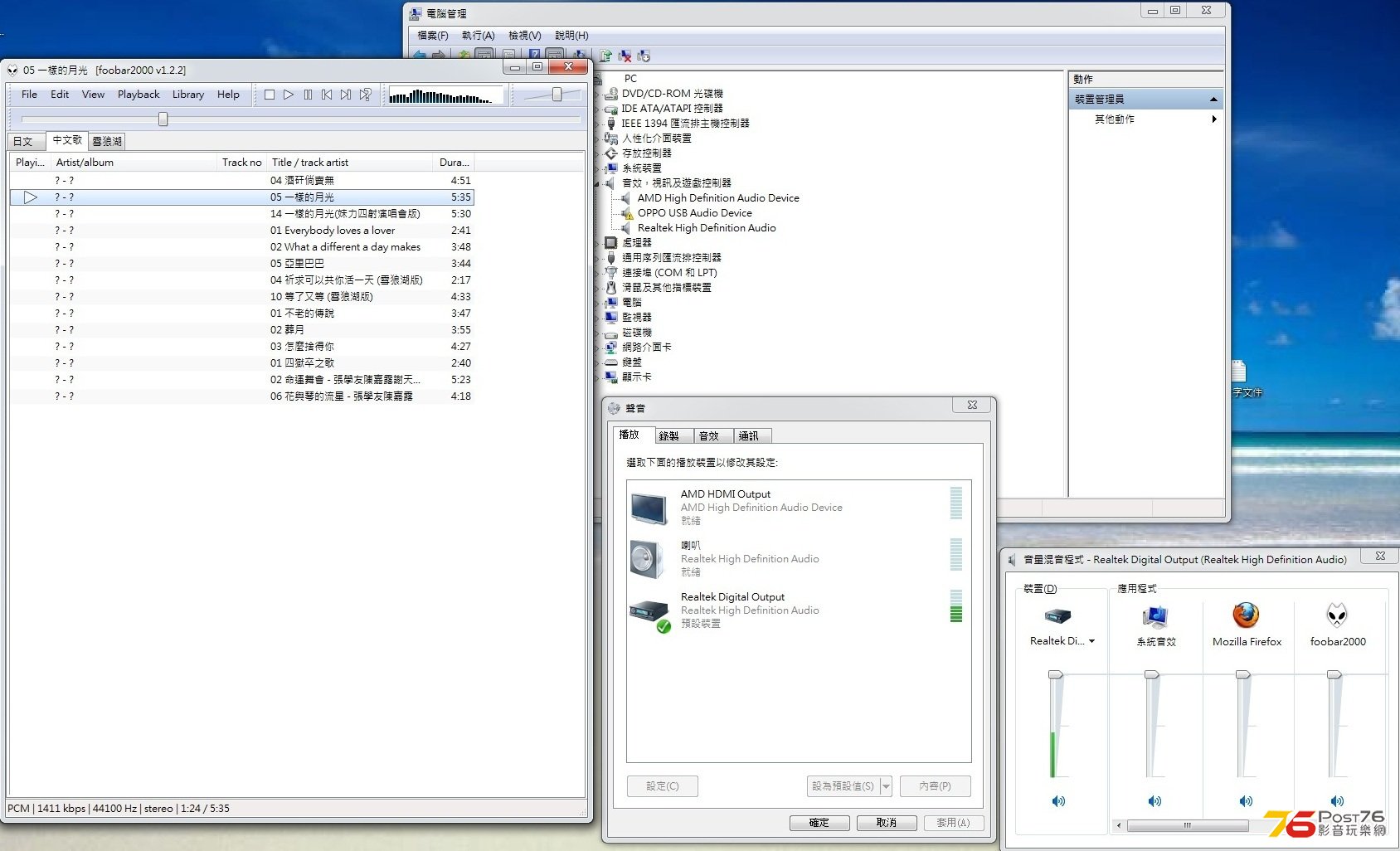
Task: Open the 設為預設值 dropdown arrow
Action: [x=886, y=786]
